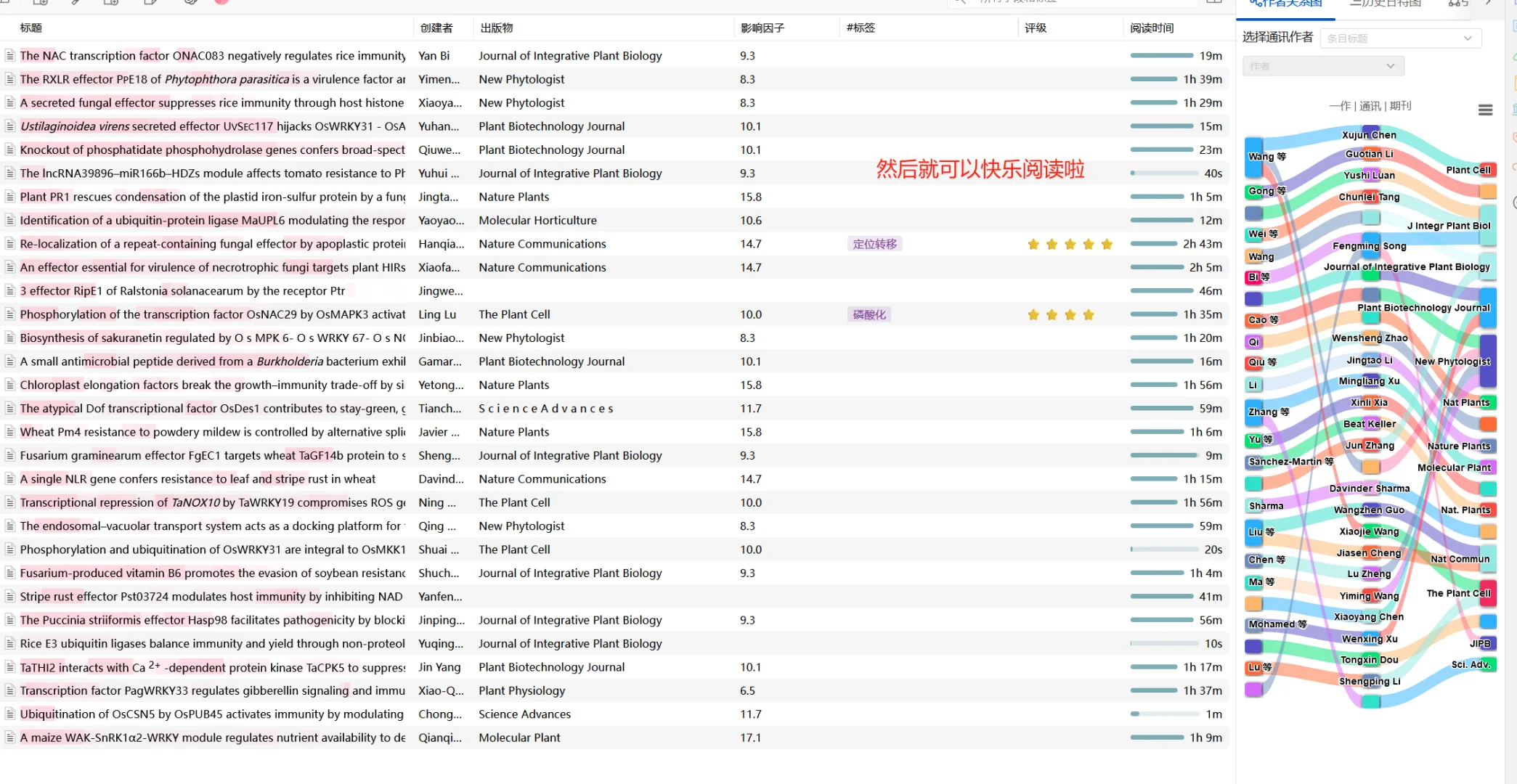Select the 作者关系图 tab
1517x784 pixels.
[1286, 4]
